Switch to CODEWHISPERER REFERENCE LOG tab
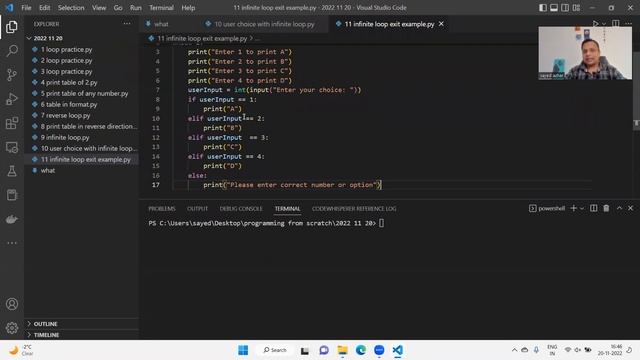Screen dimensions: 640x360 point(354,209)
